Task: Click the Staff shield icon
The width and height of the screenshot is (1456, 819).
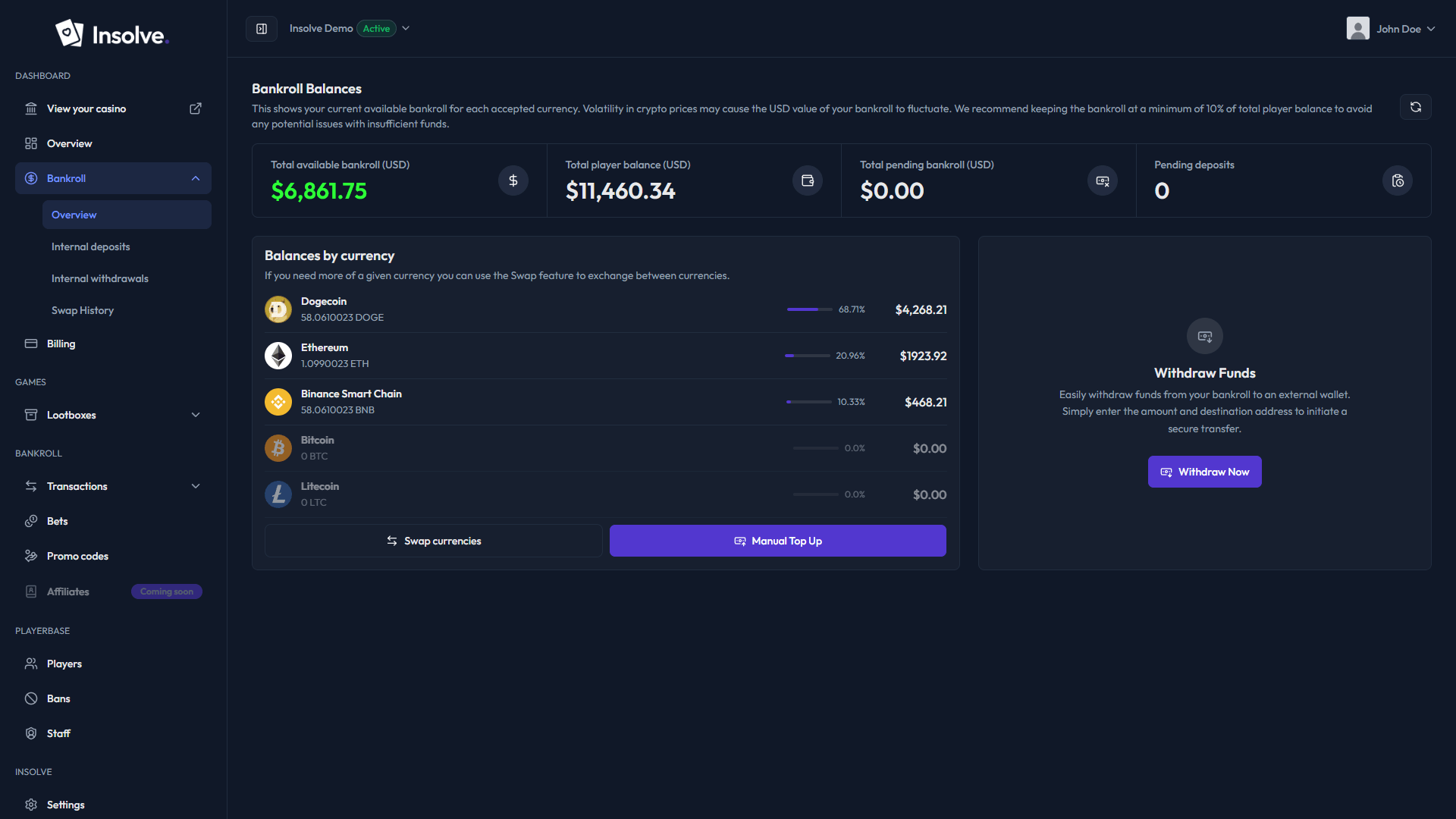Action: tap(31, 733)
